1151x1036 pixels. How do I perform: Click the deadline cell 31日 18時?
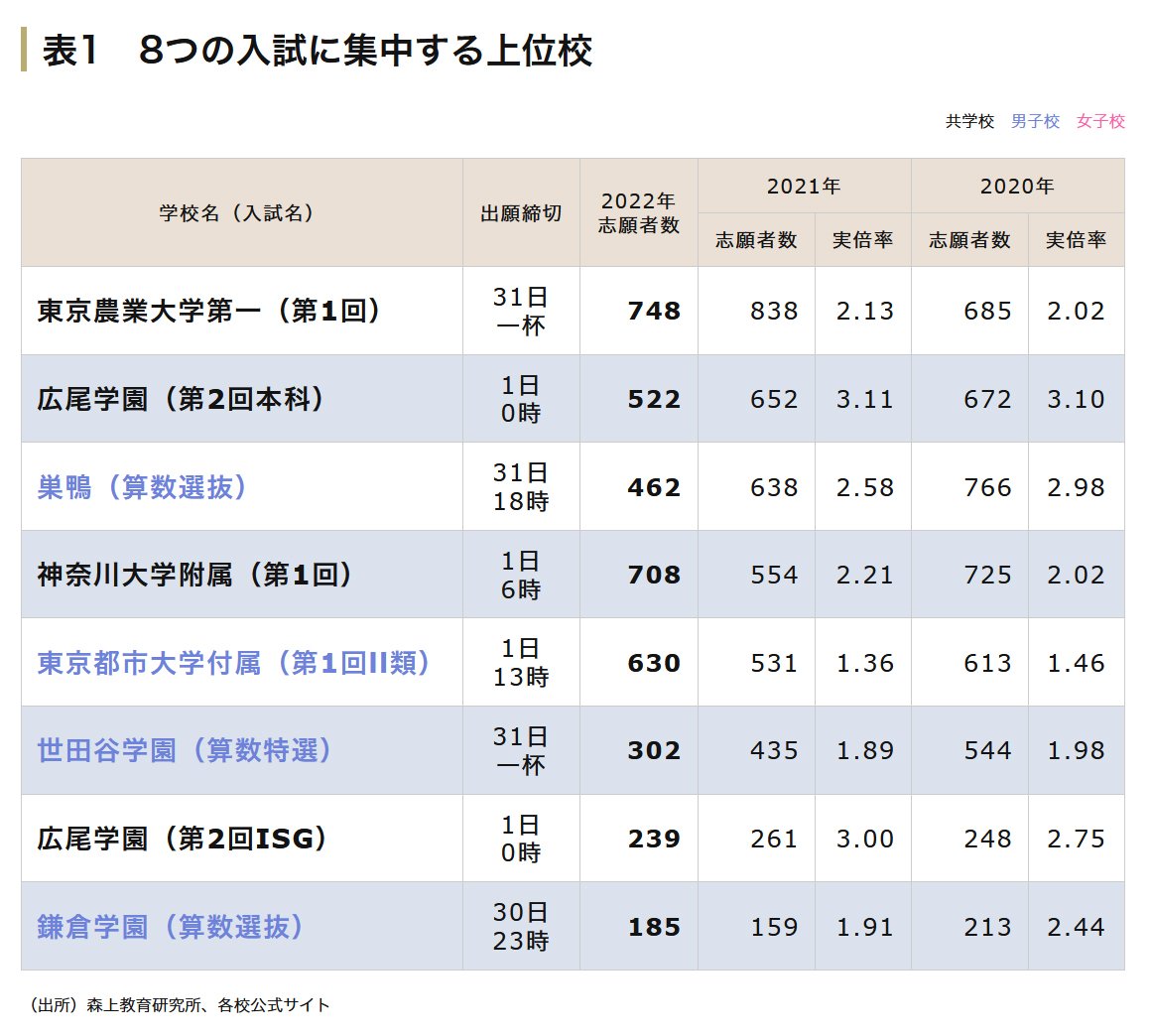tap(521, 487)
